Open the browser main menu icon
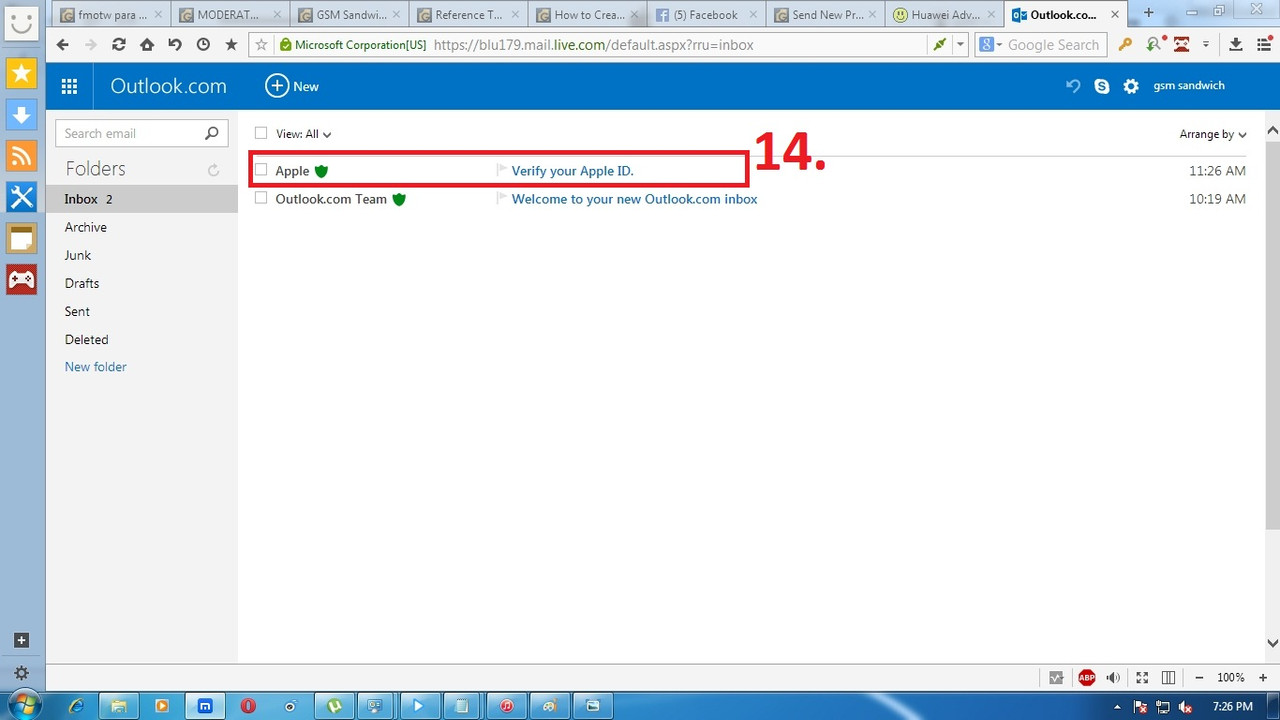The height and width of the screenshot is (720, 1280). (1264, 45)
